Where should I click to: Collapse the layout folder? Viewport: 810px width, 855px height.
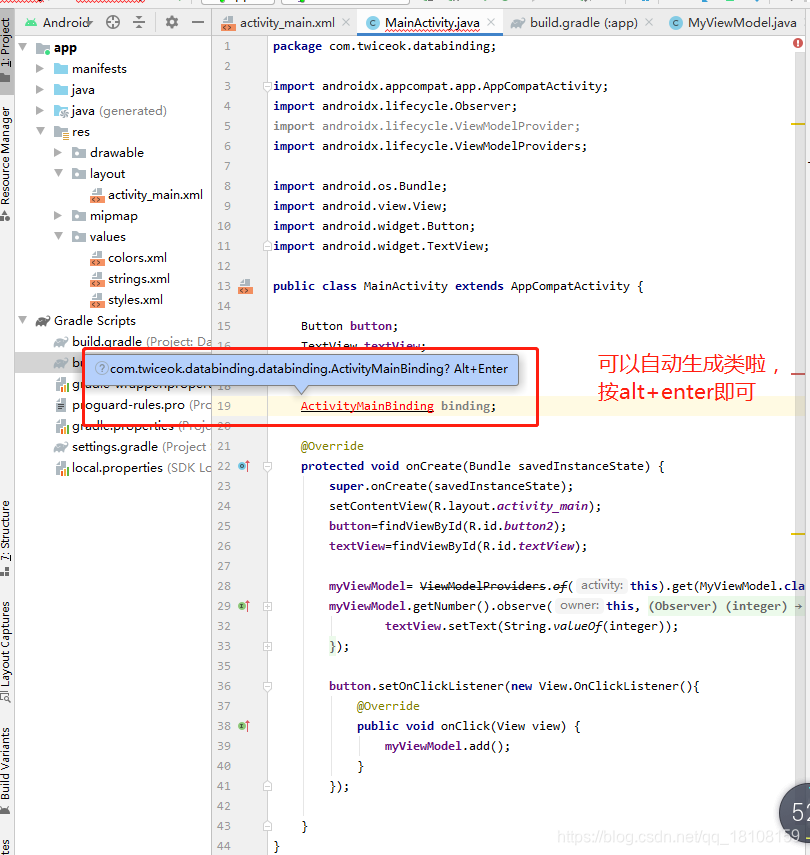[x=58, y=173]
